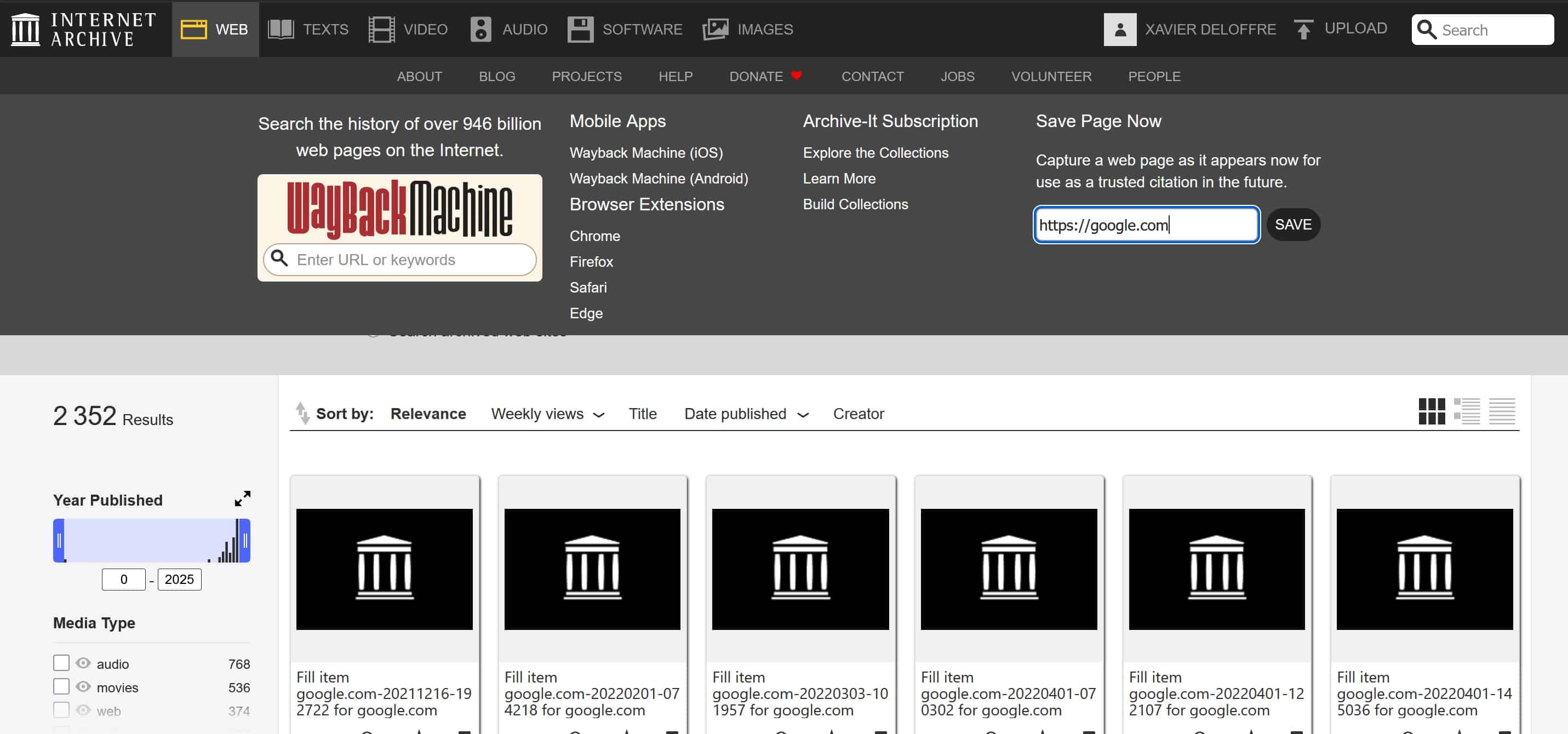Open the Help menu item
The width and height of the screenshot is (1568, 734).
tap(676, 76)
